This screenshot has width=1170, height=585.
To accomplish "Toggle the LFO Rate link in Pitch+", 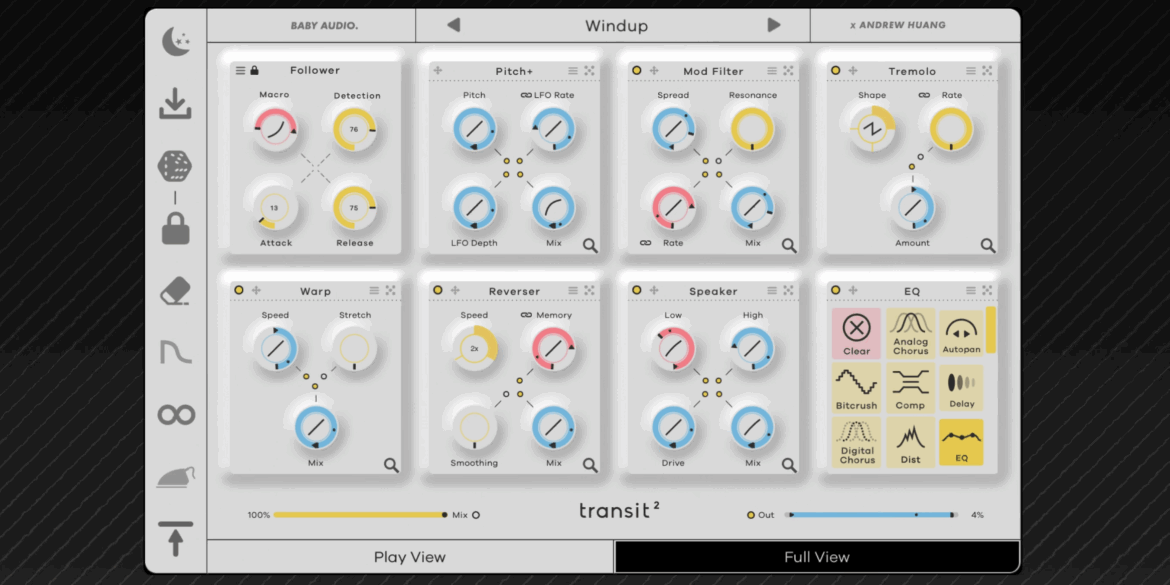I will pyautogui.click(x=525, y=96).
